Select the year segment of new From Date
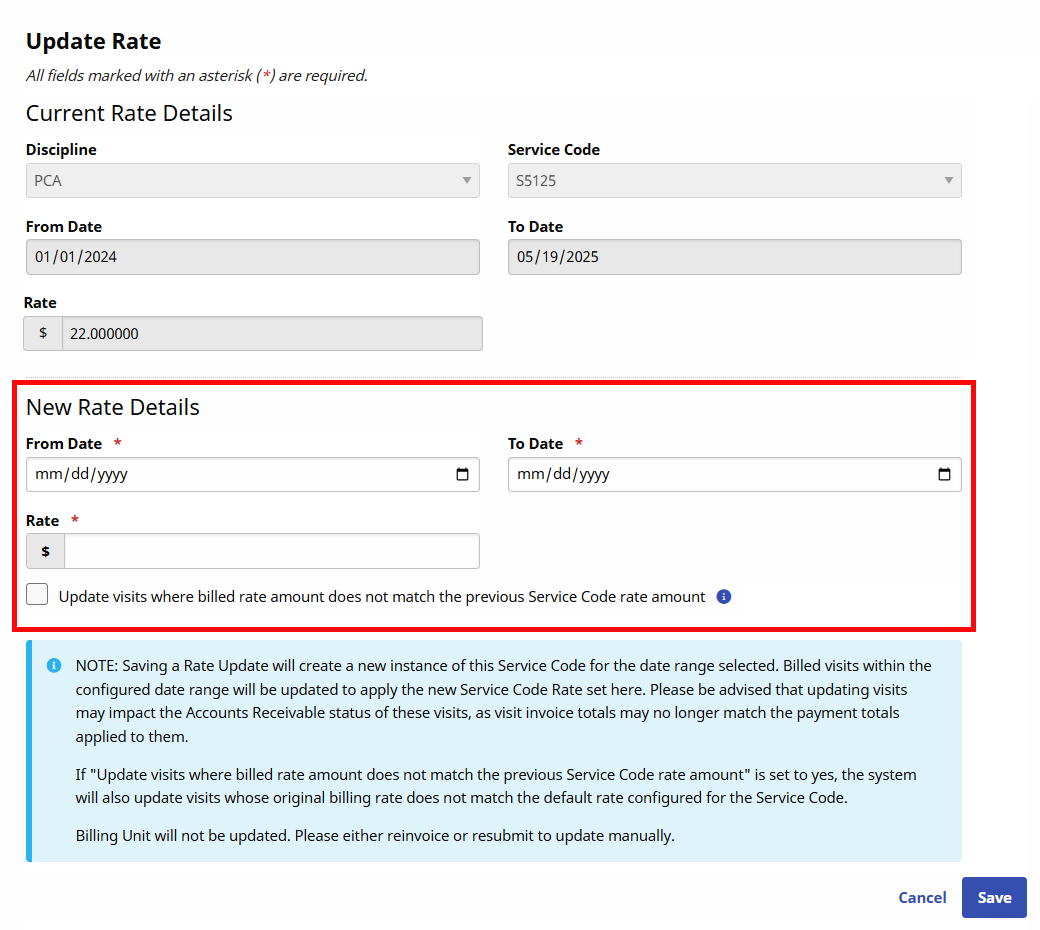This screenshot has width=1040, height=930. pos(112,475)
